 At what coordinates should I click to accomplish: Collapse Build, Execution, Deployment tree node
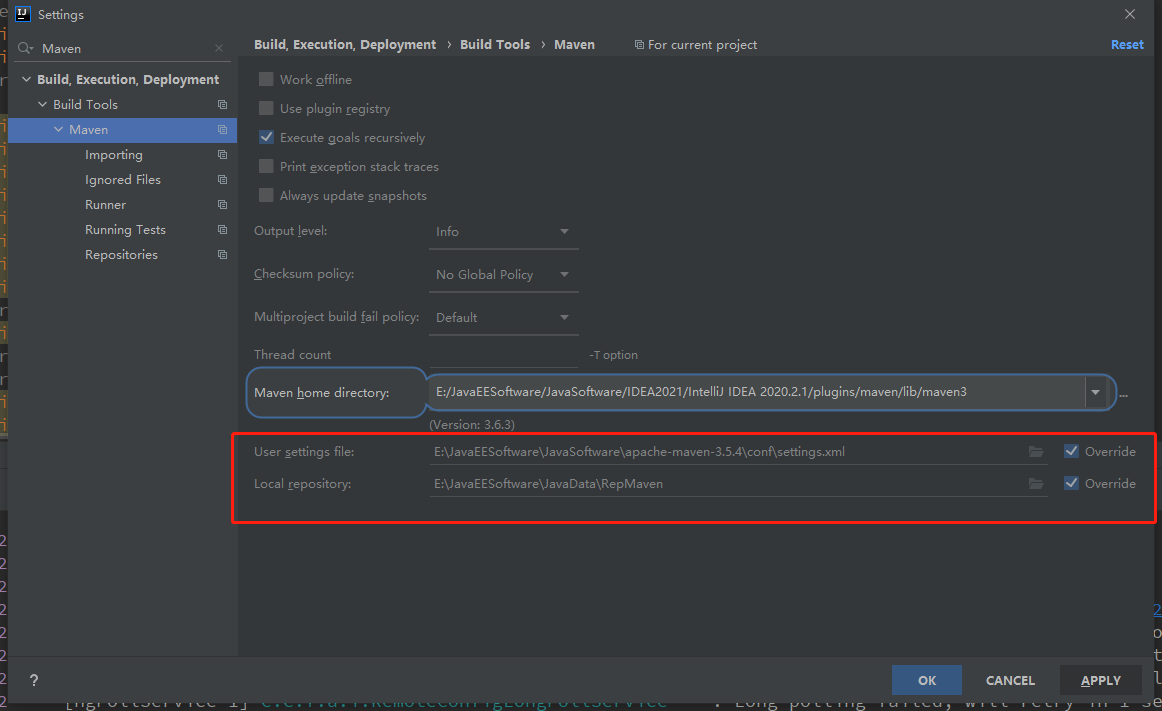[26, 79]
